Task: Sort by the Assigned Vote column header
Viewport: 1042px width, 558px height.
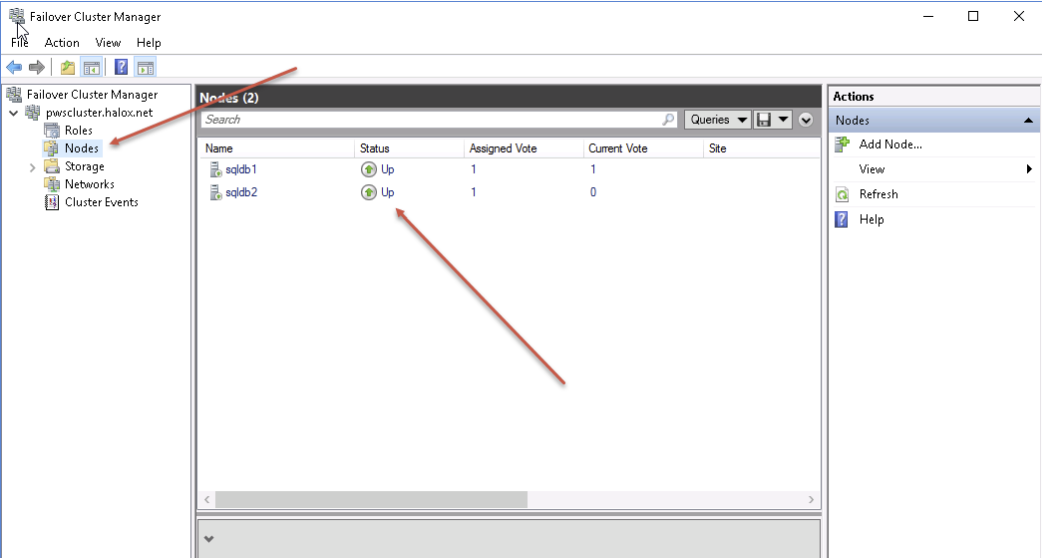Action: pos(523,148)
